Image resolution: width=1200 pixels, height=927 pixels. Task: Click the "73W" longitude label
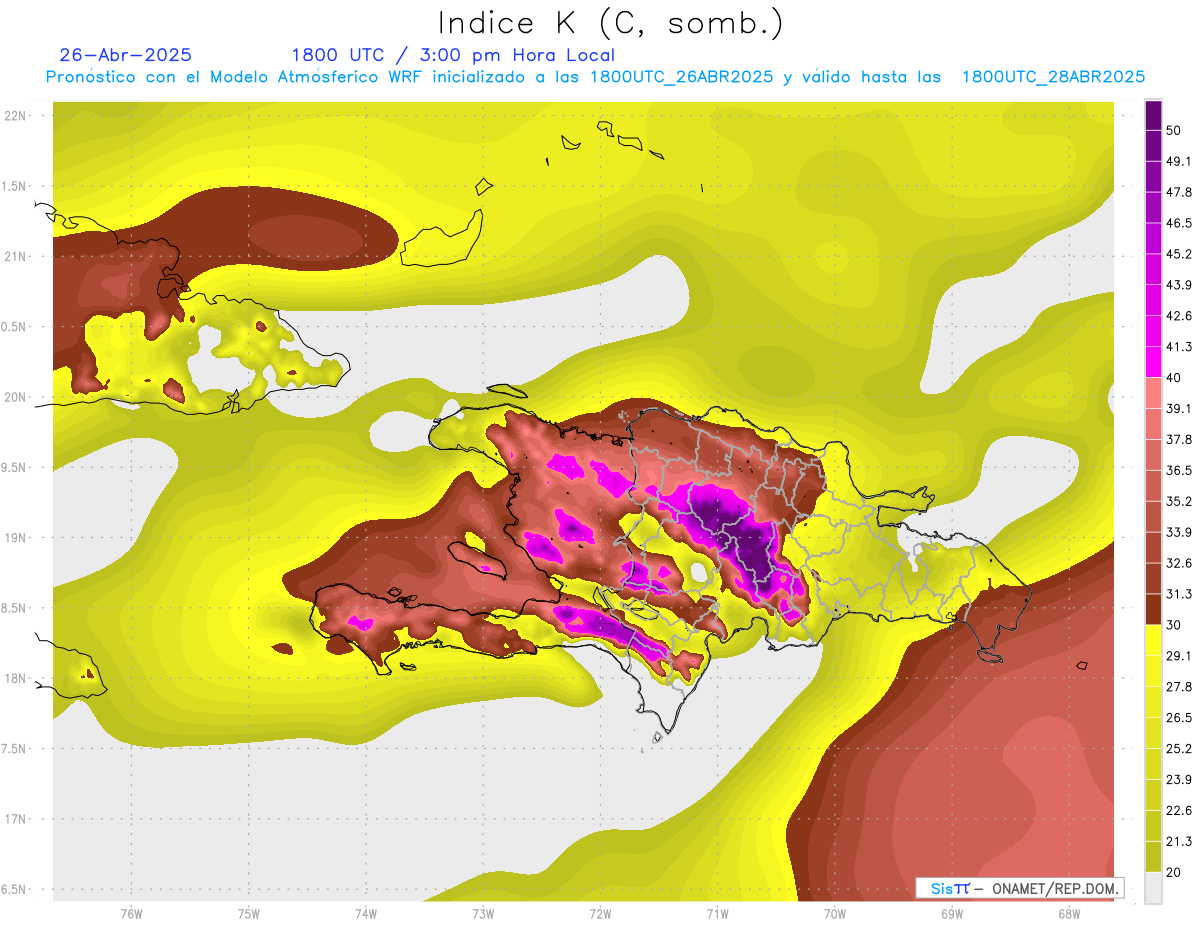click(483, 914)
